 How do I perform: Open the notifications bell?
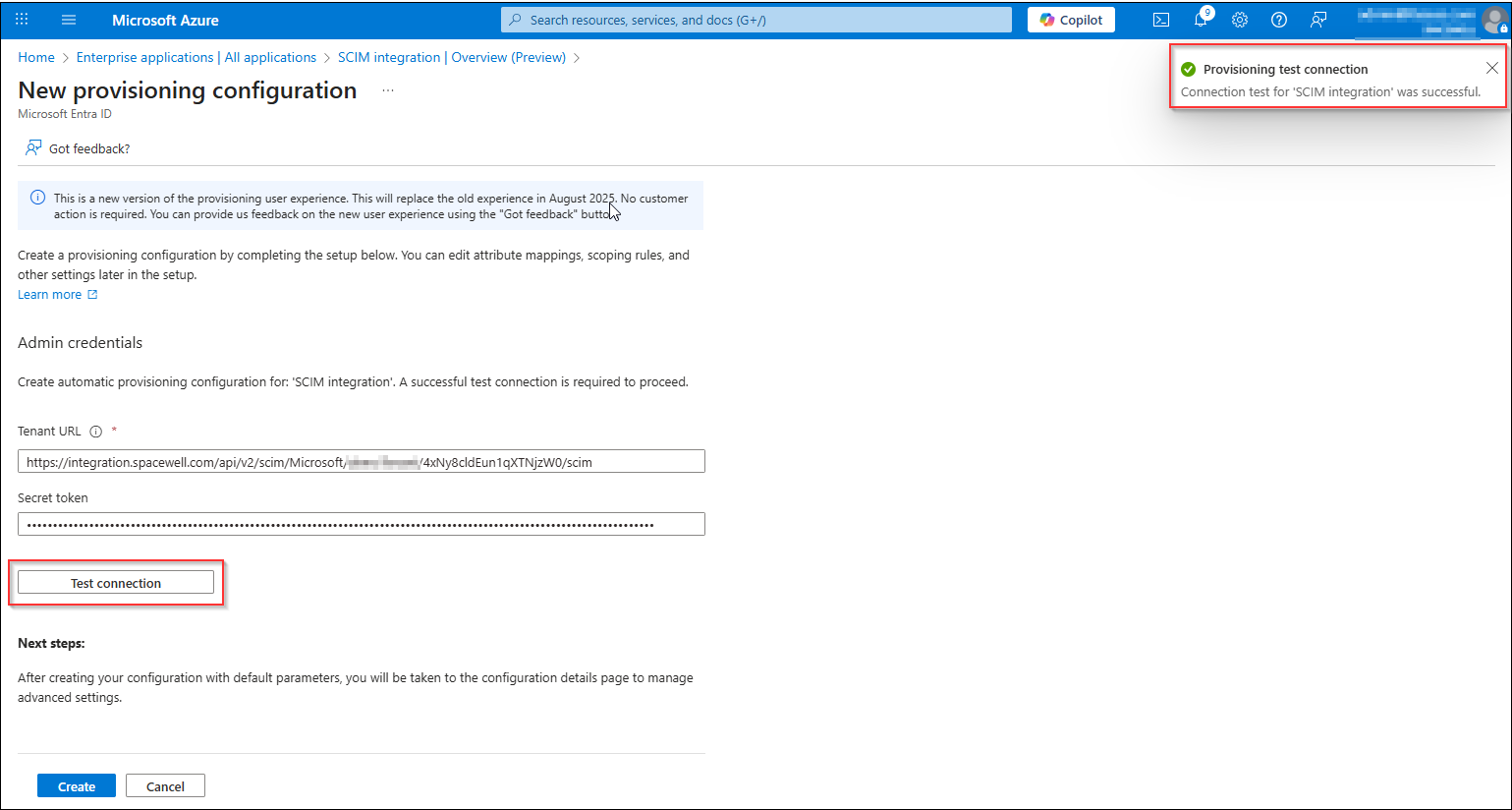[1201, 20]
